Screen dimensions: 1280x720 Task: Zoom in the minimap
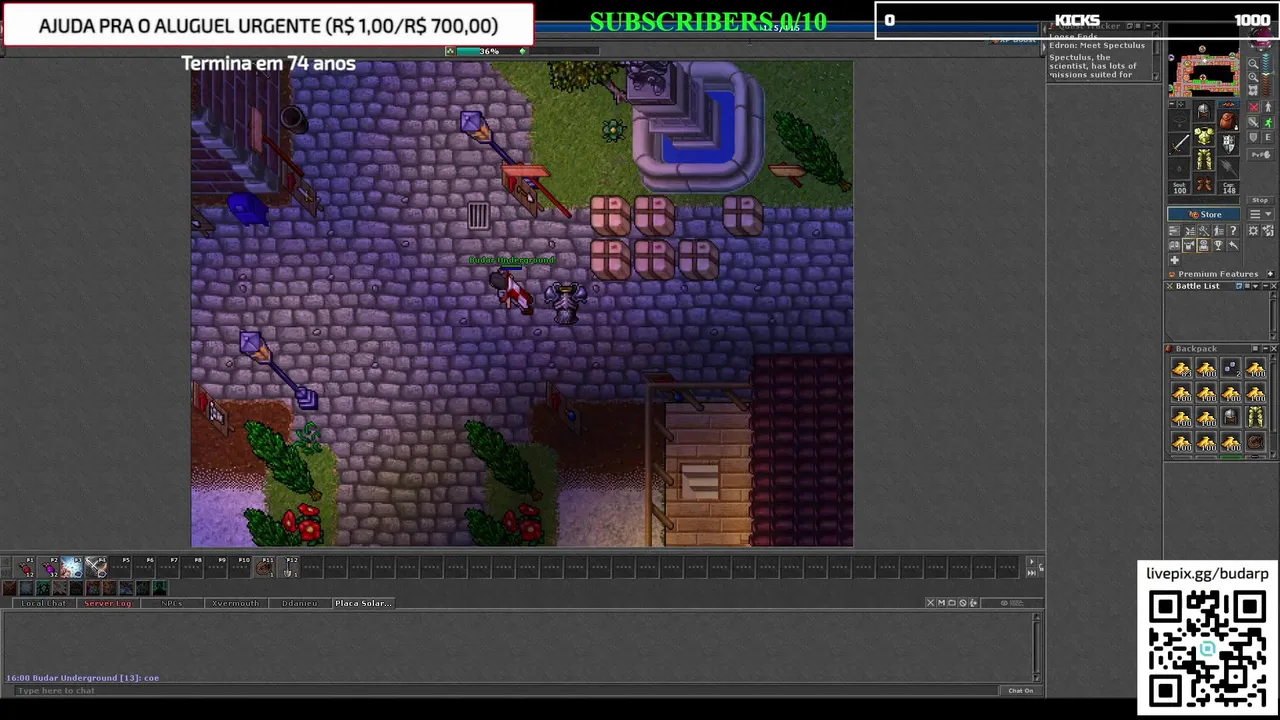point(1253,77)
